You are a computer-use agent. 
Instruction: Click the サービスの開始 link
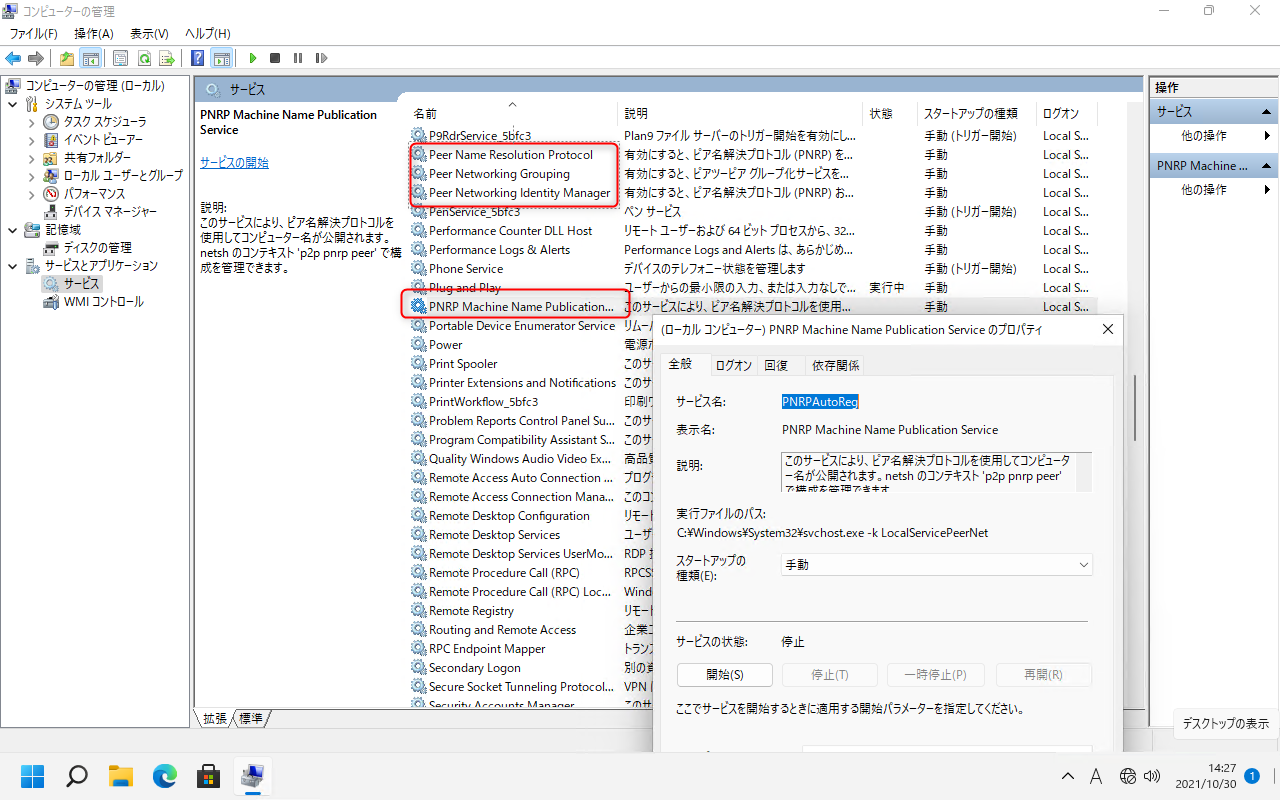234,162
